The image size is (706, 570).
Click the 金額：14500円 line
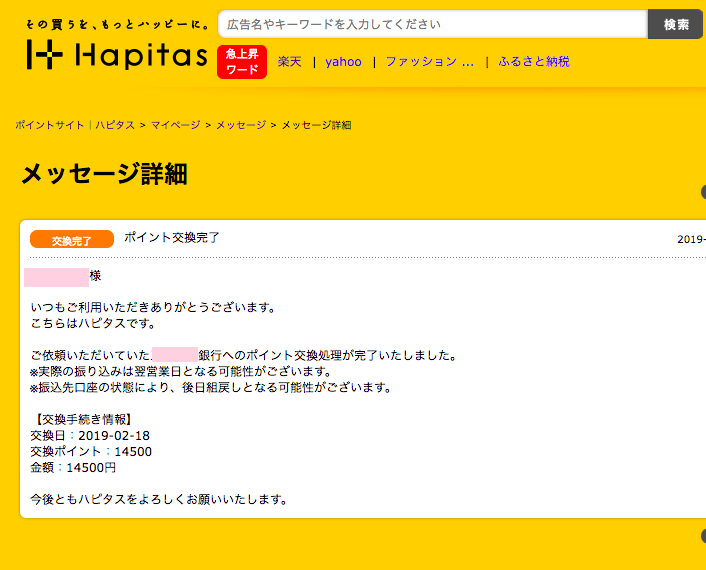pyautogui.click(x=74, y=467)
